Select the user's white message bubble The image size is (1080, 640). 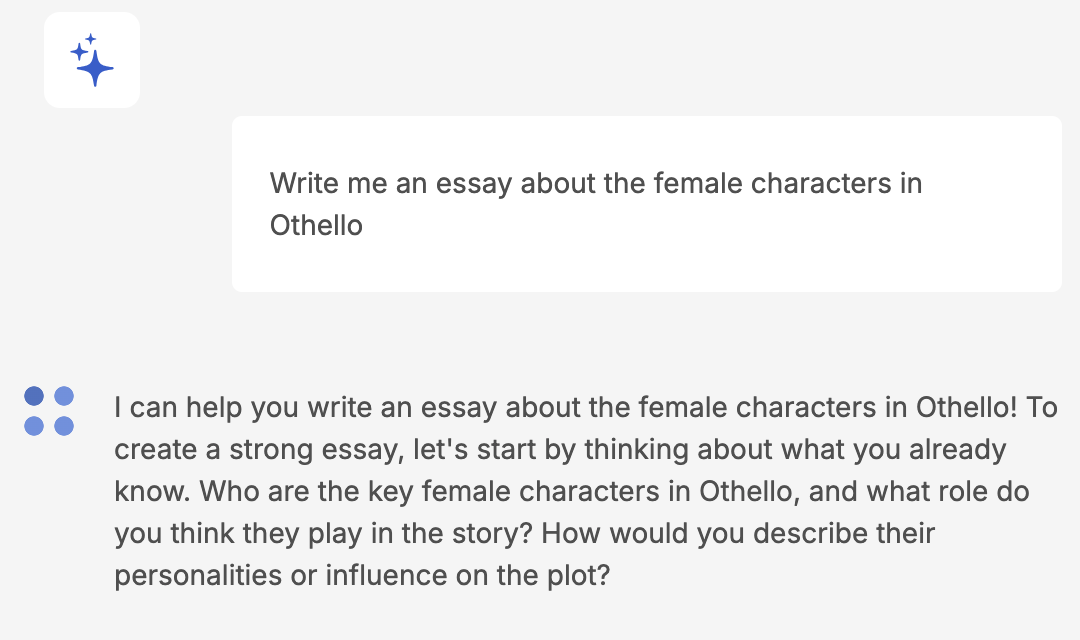coord(646,204)
